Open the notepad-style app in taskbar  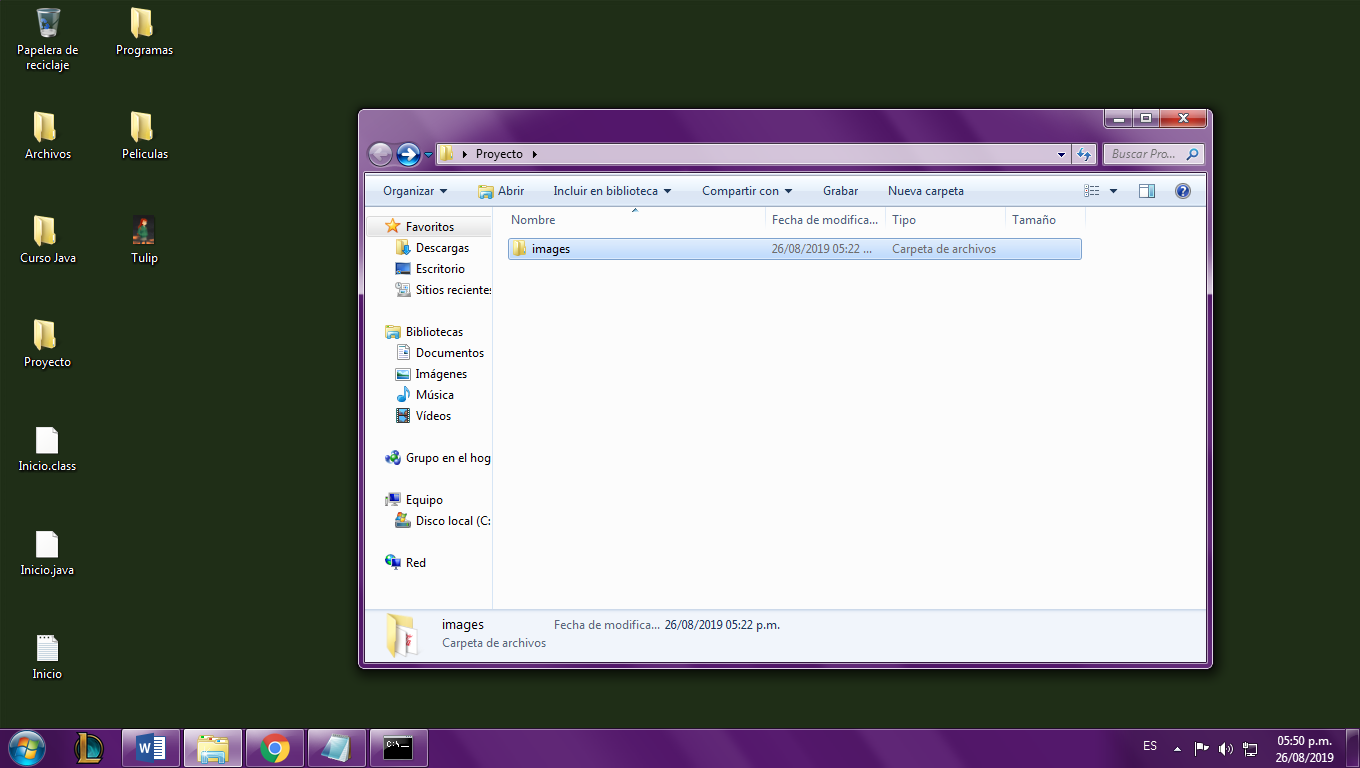pyautogui.click(x=337, y=748)
